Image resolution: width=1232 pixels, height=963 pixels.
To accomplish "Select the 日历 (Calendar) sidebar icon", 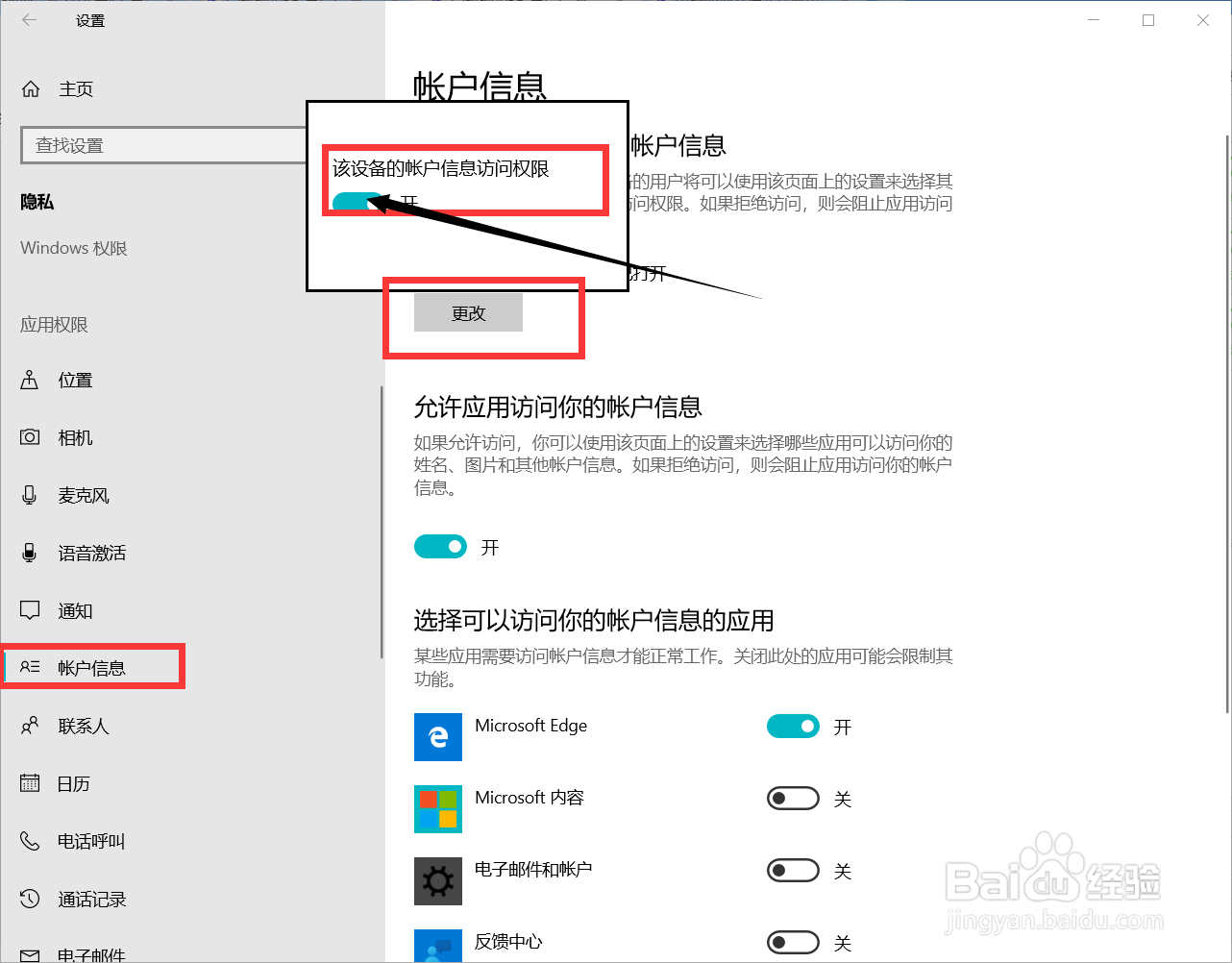I will (x=29, y=783).
